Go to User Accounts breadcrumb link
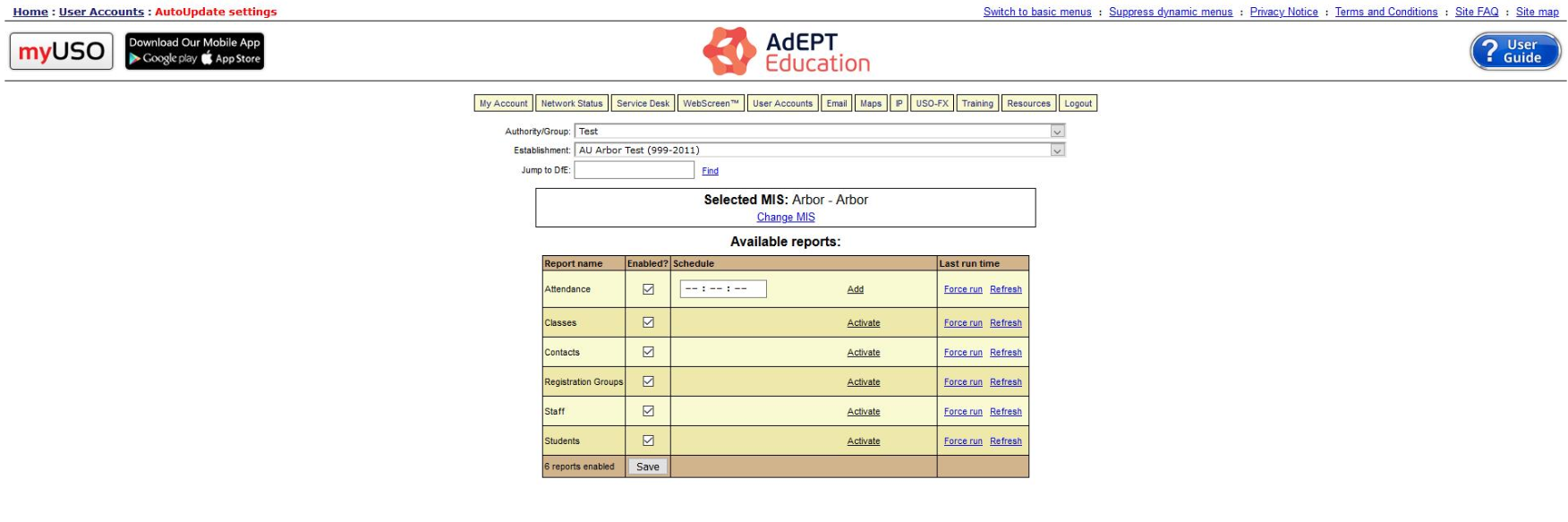The height and width of the screenshot is (522, 1568). point(101,12)
